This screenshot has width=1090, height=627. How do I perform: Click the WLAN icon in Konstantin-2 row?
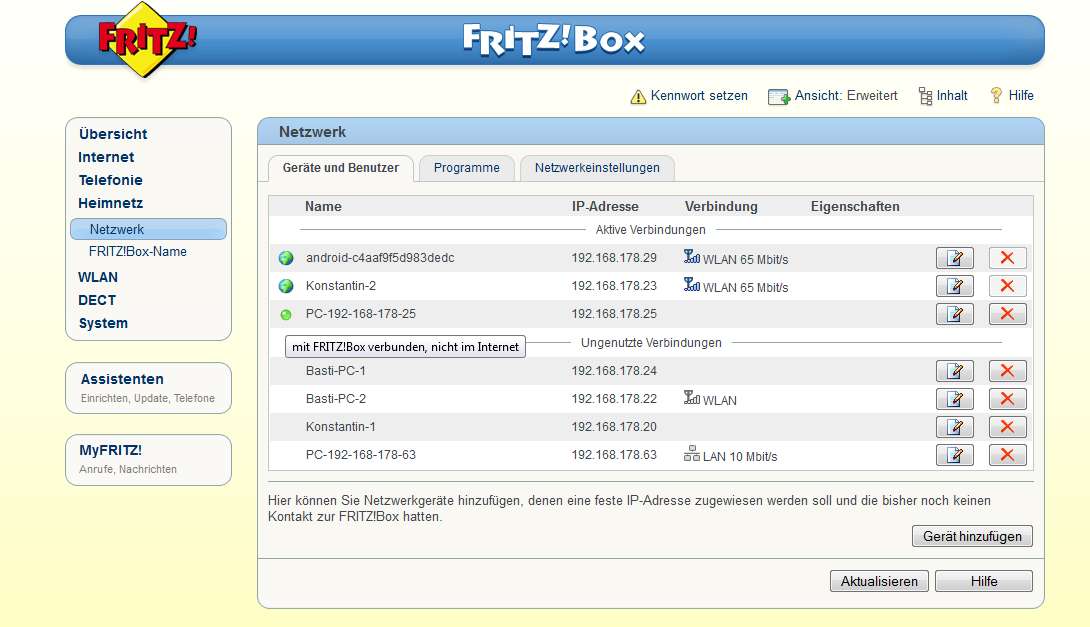692,285
